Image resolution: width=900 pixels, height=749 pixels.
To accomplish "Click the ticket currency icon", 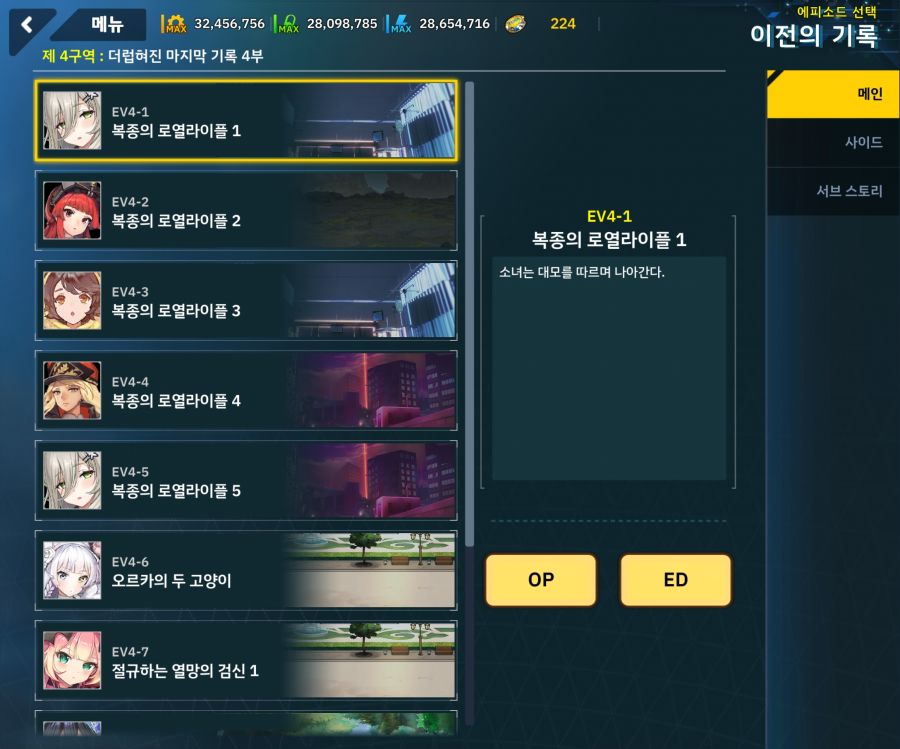I will [515, 24].
